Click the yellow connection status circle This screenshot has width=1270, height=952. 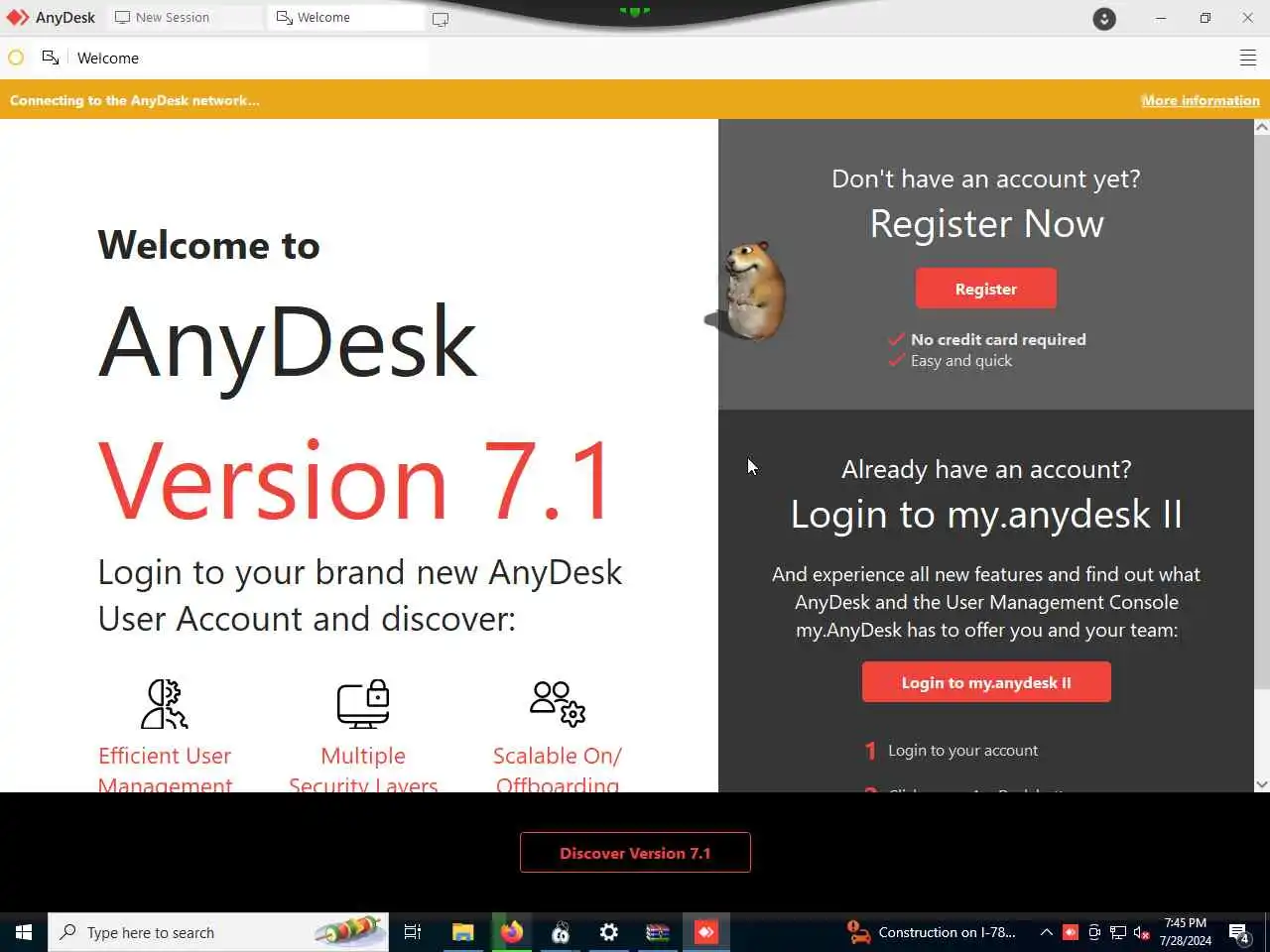tap(16, 58)
